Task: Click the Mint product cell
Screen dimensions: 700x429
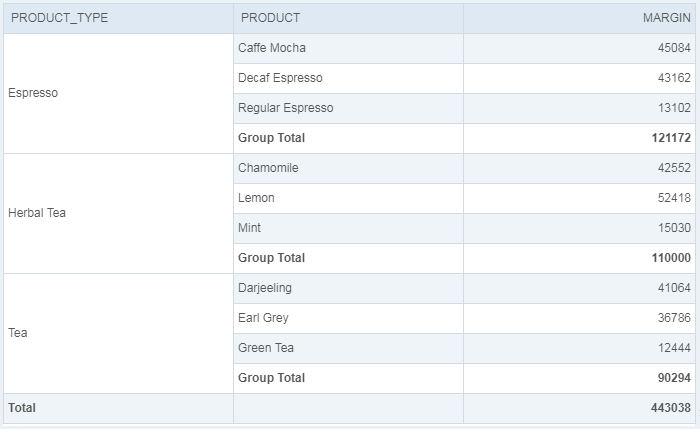Action: click(x=250, y=228)
